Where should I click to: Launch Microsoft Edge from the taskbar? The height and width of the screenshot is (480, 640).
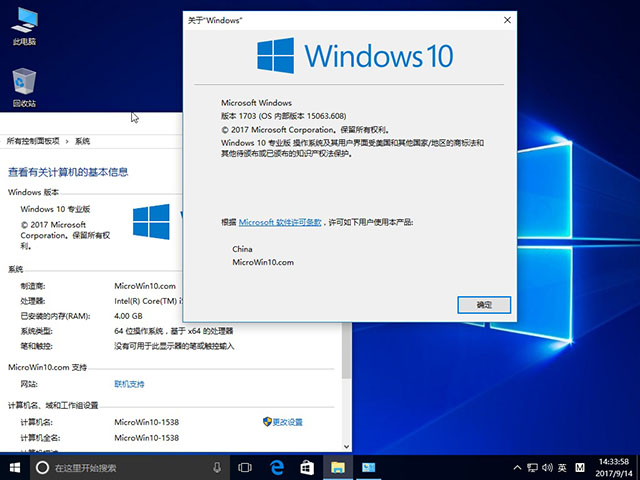pos(277,467)
